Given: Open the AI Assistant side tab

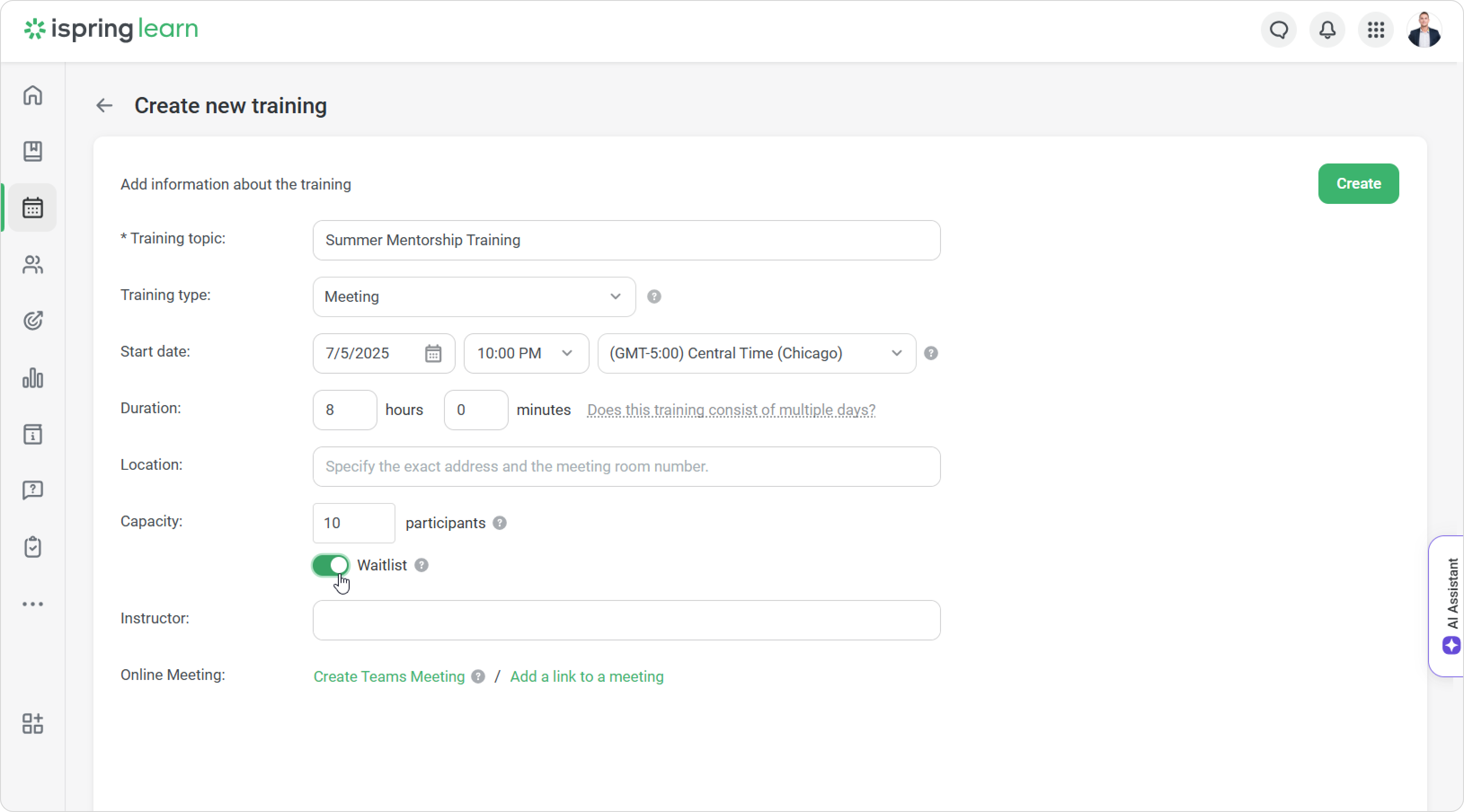Looking at the screenshot, I should click(1447, 606).
